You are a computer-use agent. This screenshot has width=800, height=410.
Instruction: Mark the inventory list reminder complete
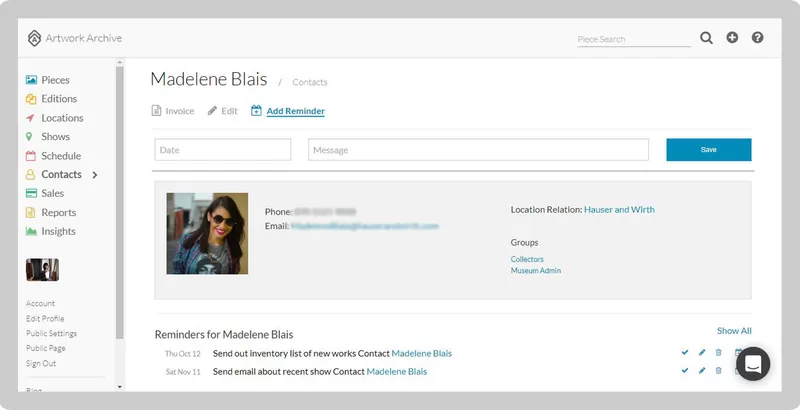coord(685,352)
